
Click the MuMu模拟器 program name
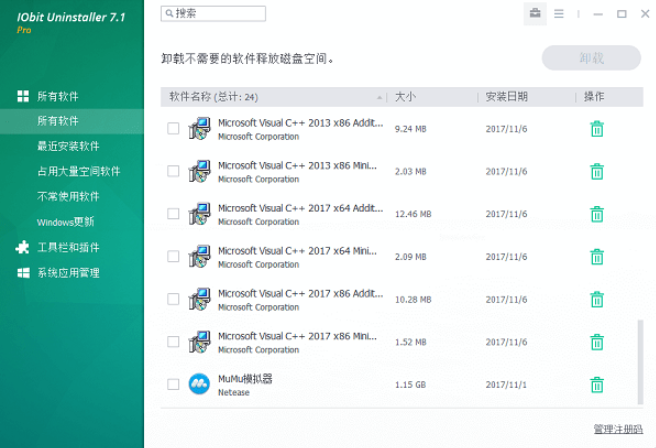245,379
